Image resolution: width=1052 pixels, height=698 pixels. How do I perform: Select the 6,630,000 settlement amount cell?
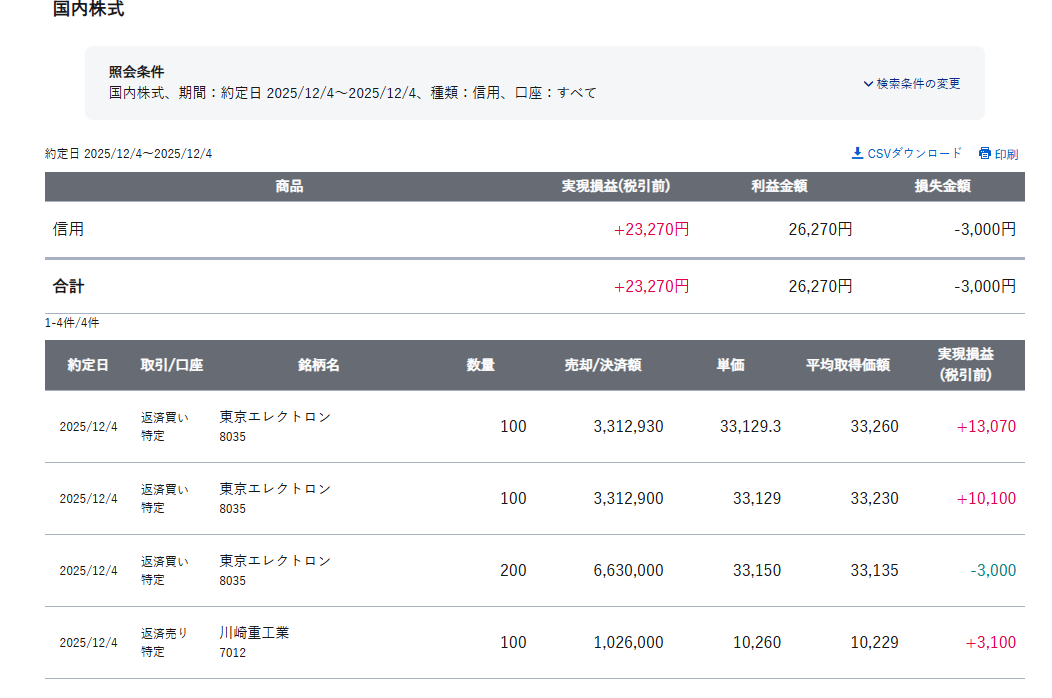point(628,571)
